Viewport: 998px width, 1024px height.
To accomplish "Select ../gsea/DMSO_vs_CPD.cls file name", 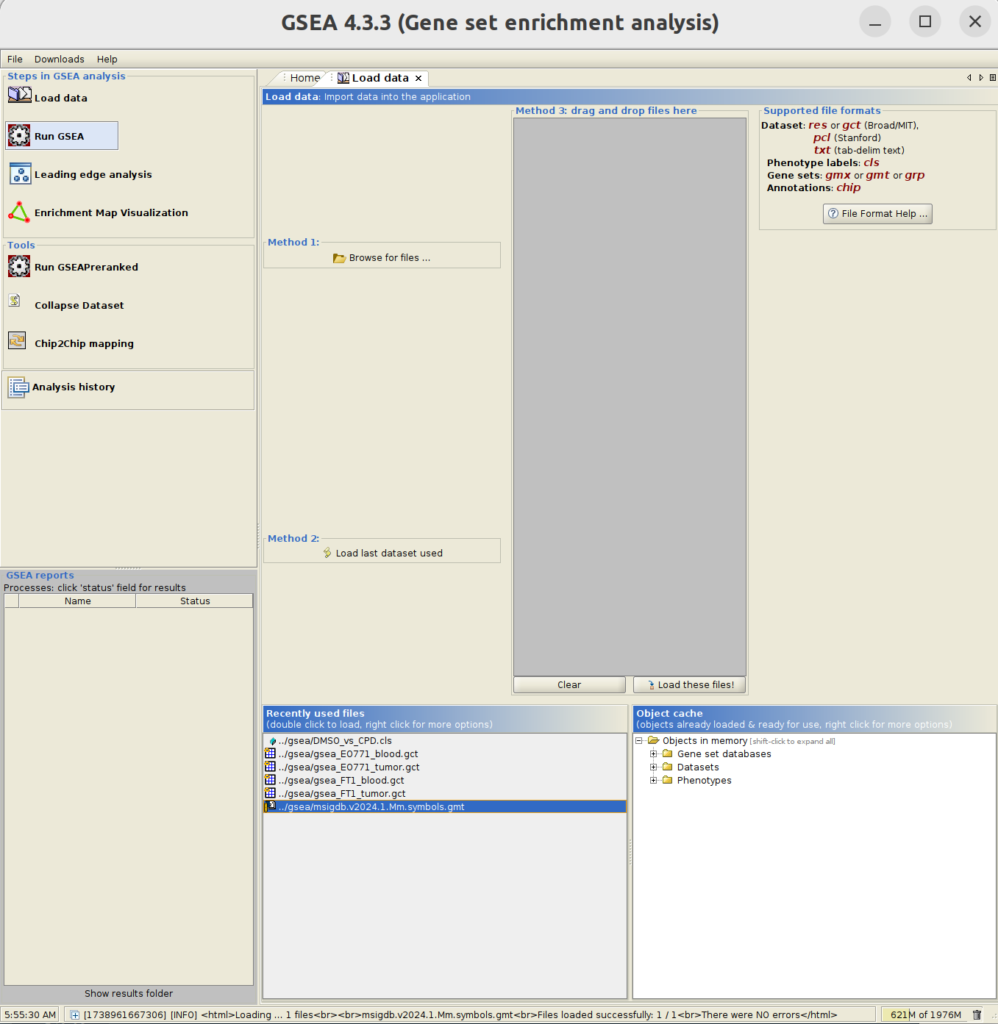I will pyautogui.click(x=335, y=741).
